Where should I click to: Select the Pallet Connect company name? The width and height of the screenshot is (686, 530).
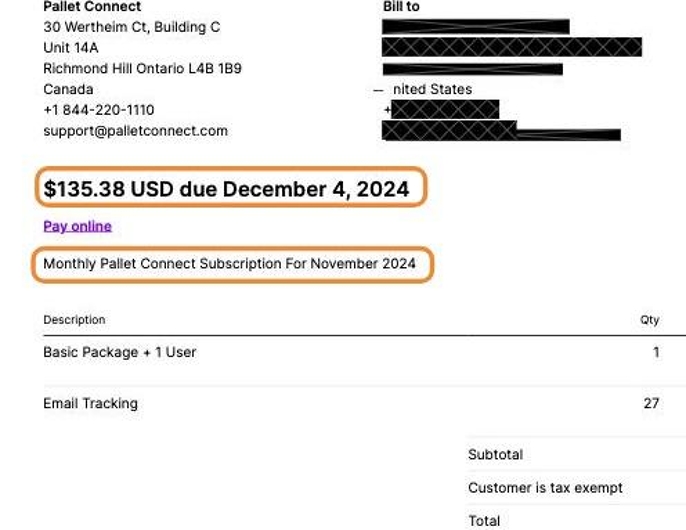[92, 7]
